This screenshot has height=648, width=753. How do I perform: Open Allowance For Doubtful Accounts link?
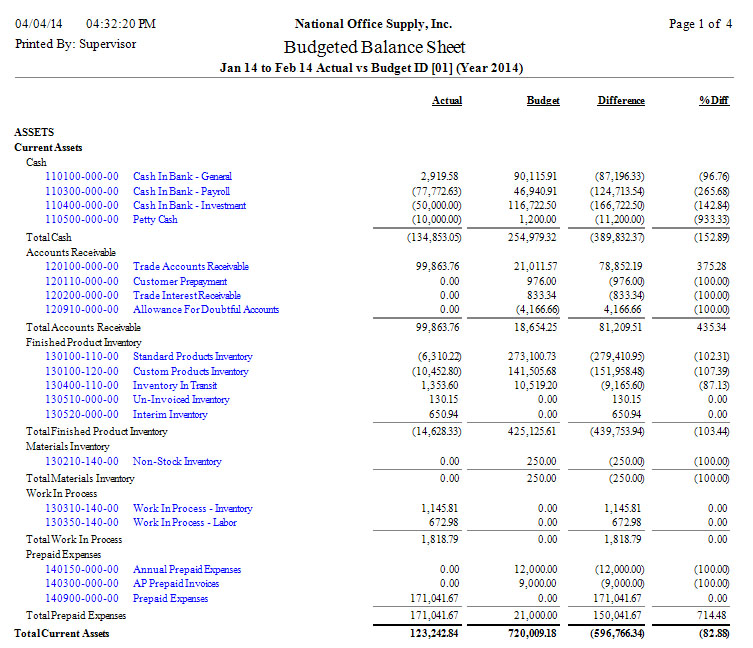click(x=206, y=310)
